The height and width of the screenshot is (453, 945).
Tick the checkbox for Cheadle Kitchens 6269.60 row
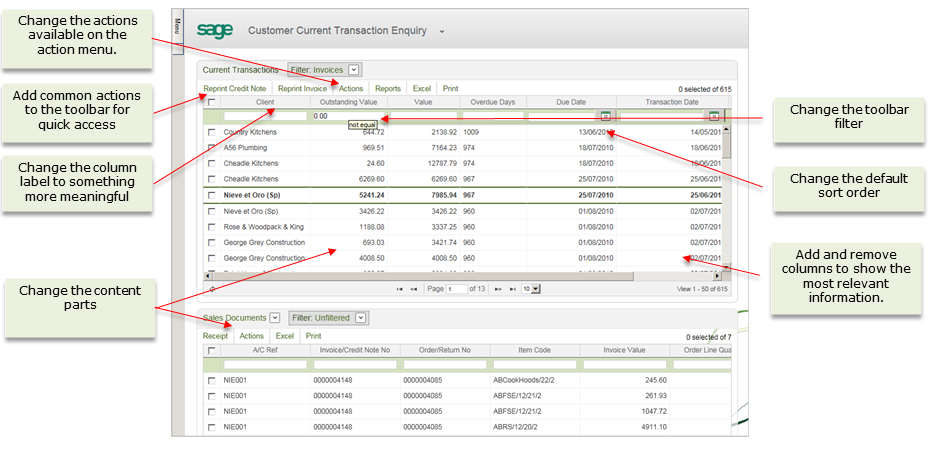pos(212,179)
